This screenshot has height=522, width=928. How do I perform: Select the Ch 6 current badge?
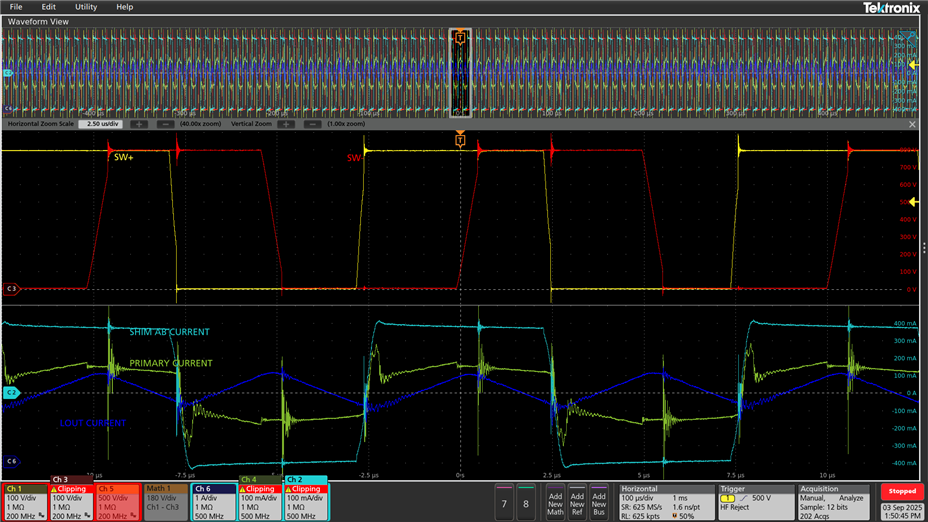coord(212,502)
